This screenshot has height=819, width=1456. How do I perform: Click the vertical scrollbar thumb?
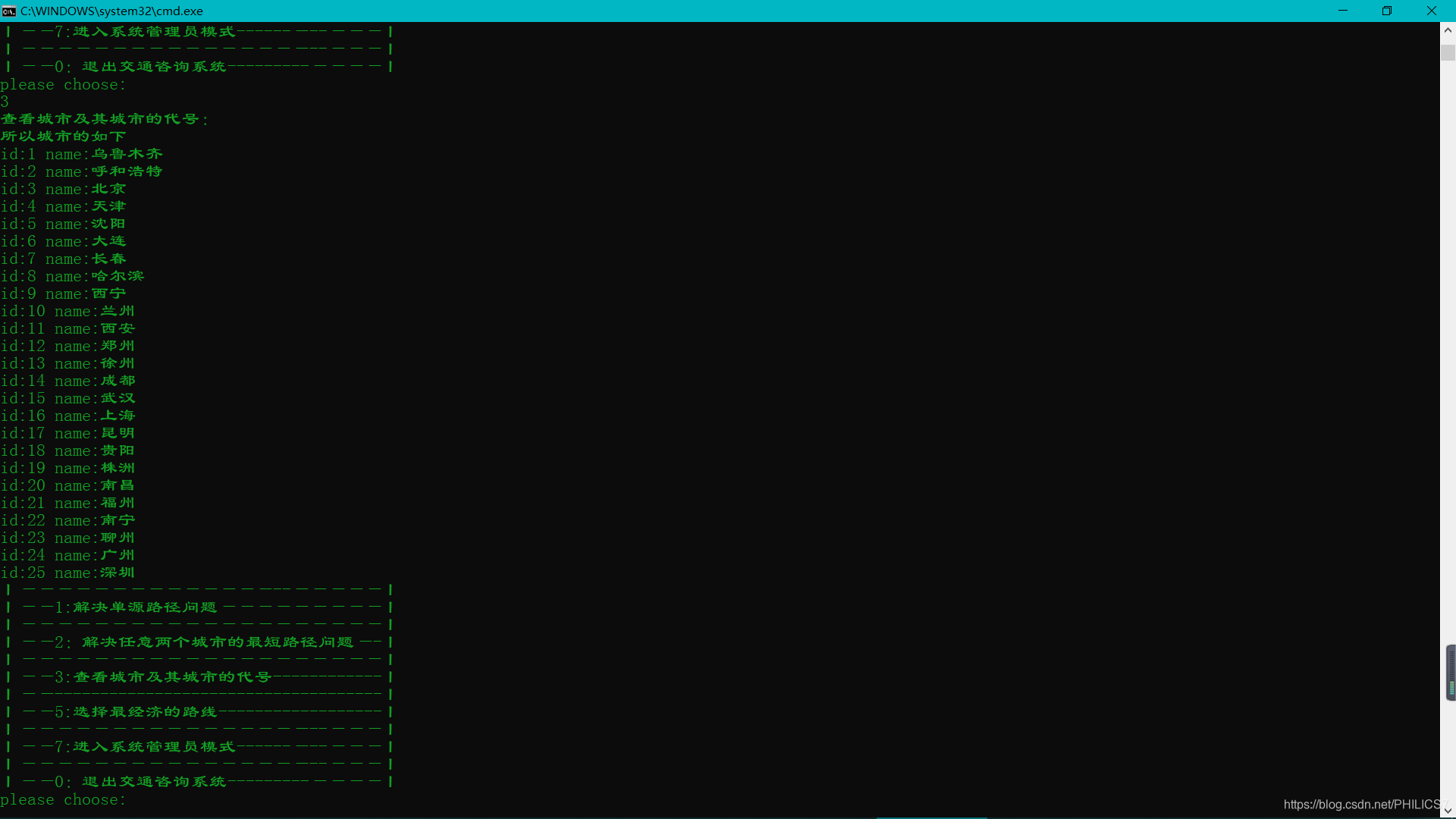(x=1448, y=52)
